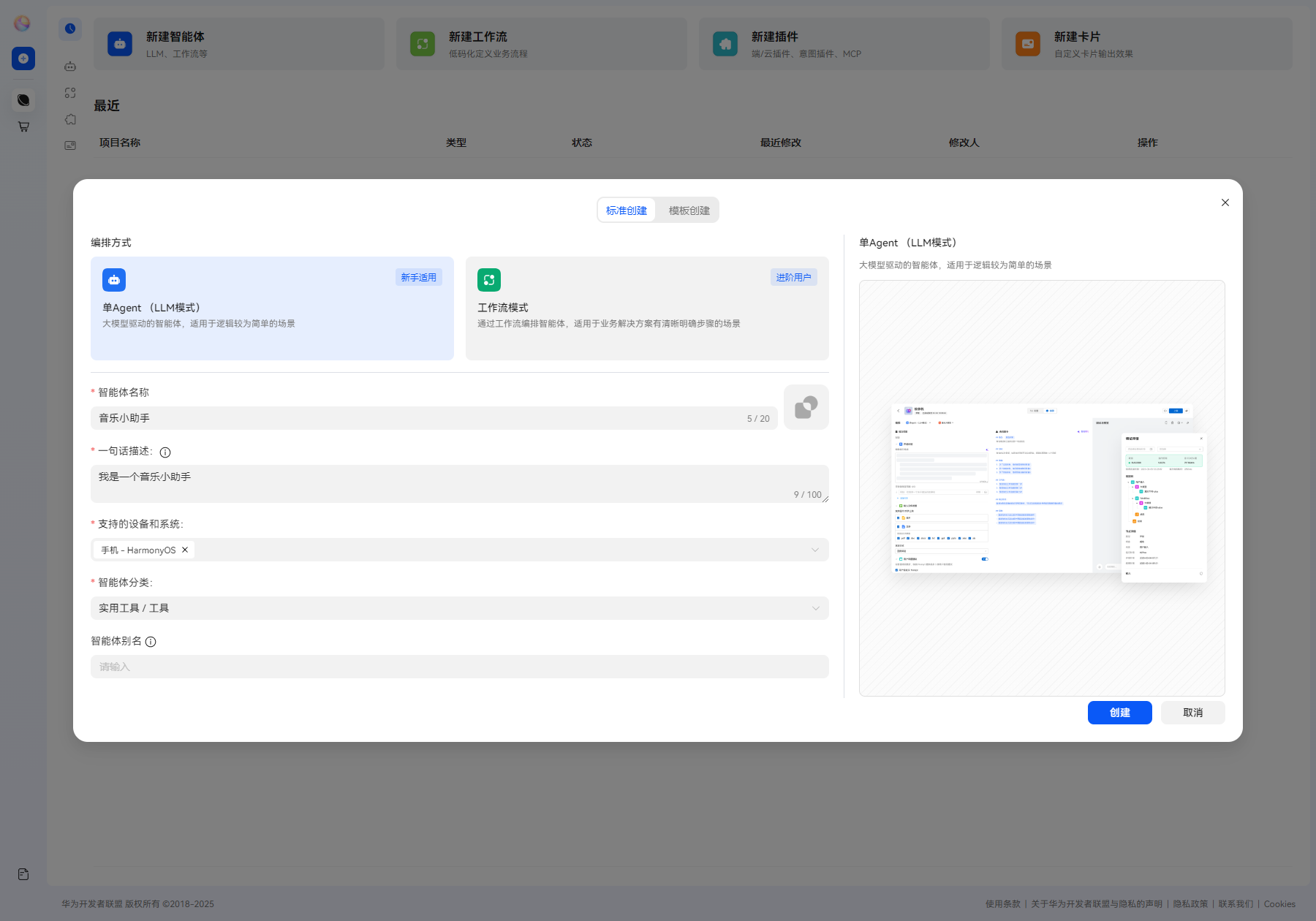Image resolution: width=1316 pixels, height=921 pixels.
Task: Click the agent avatar image placeholder
Action: [806, 407]
